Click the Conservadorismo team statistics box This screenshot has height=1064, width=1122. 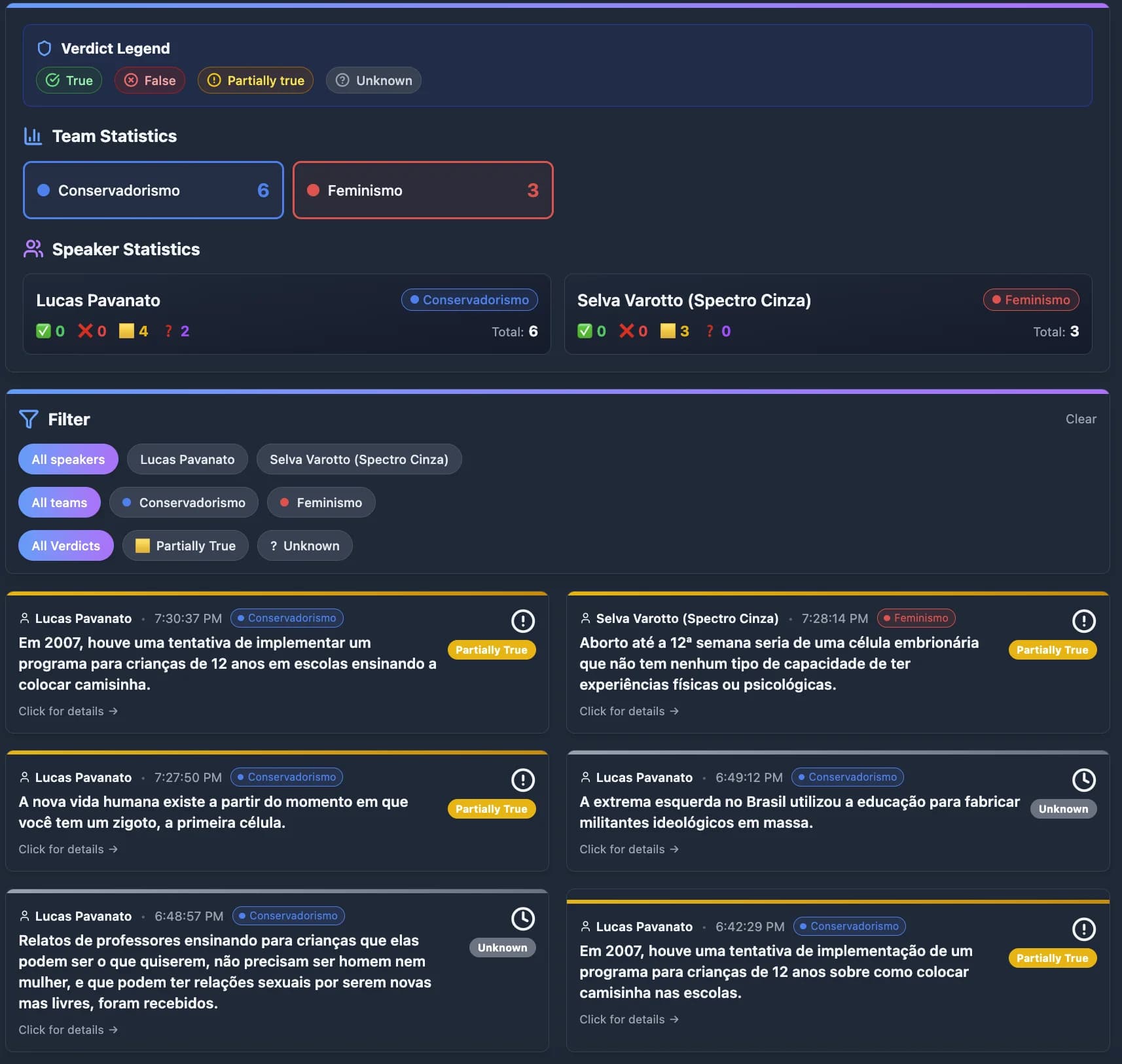(153, 190)
